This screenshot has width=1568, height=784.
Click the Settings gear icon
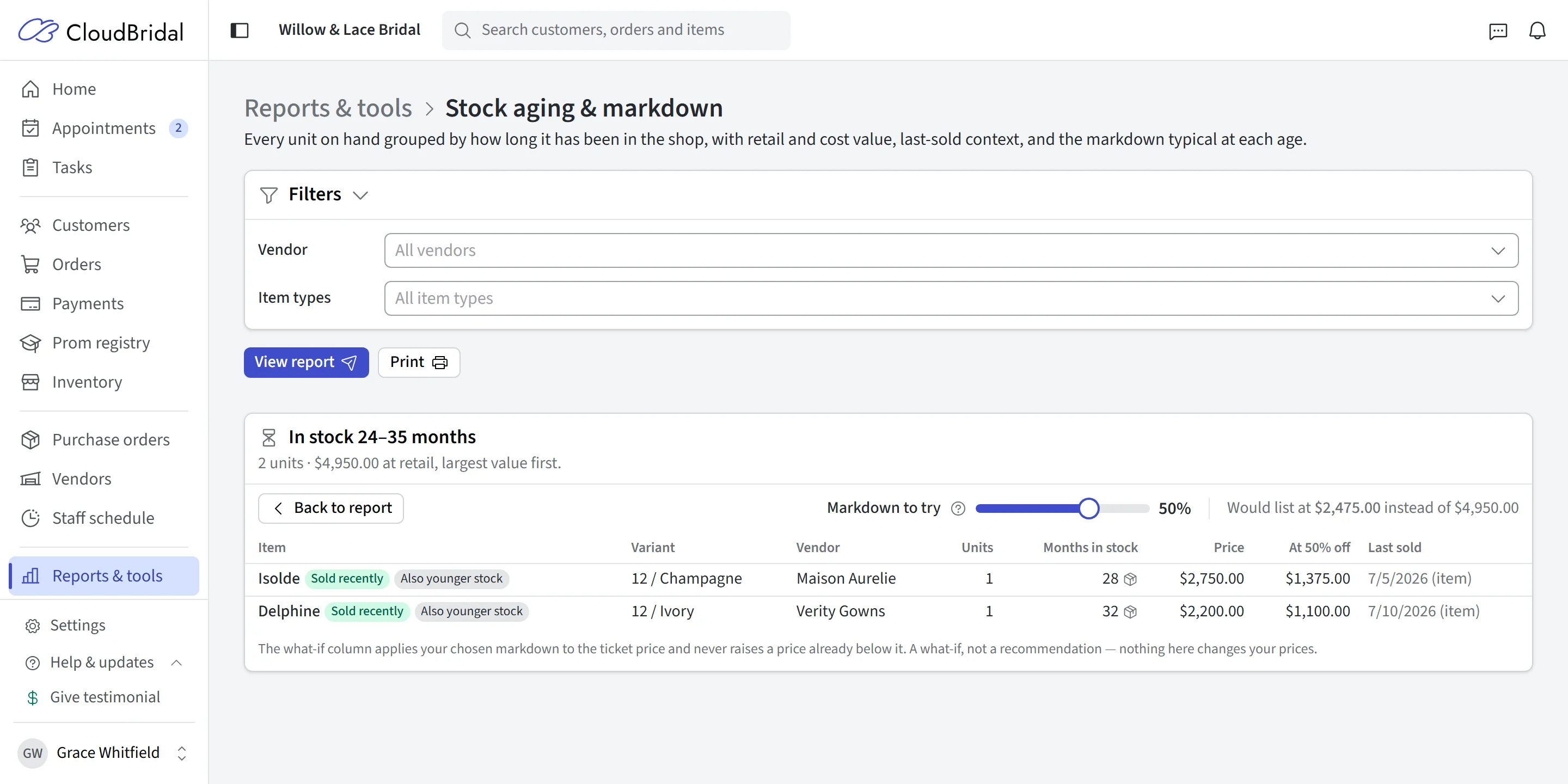pos(33,626)
